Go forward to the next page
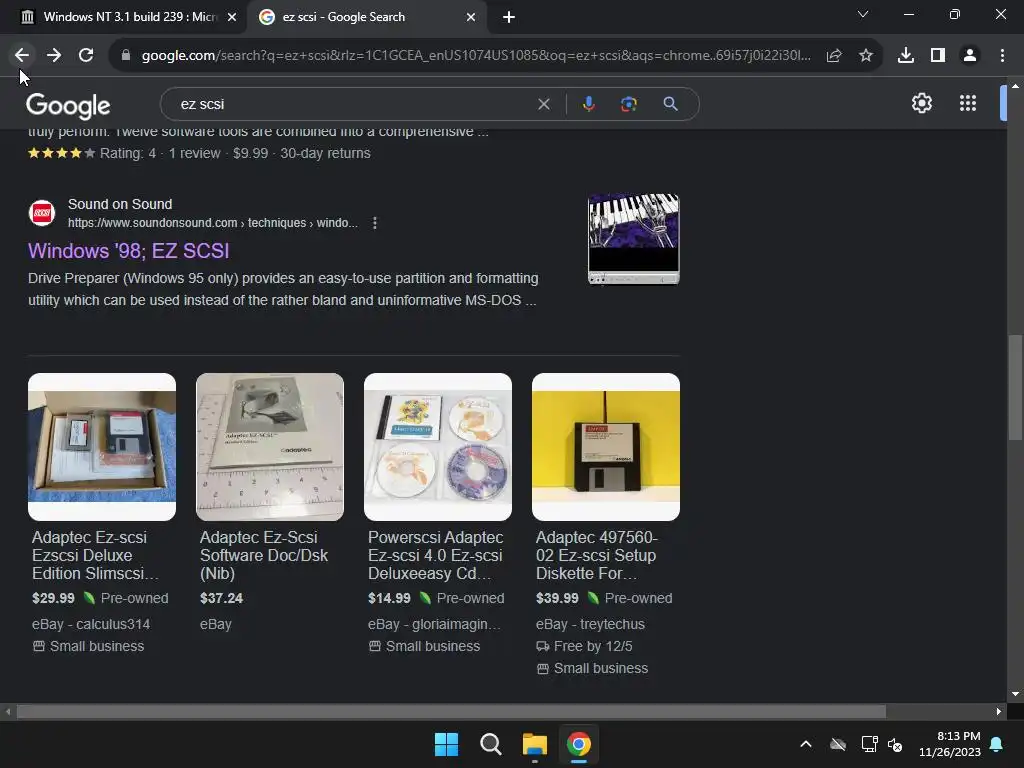Viewport: 1024px width, 768px height. pyautogui.click(x=54, y=56)
